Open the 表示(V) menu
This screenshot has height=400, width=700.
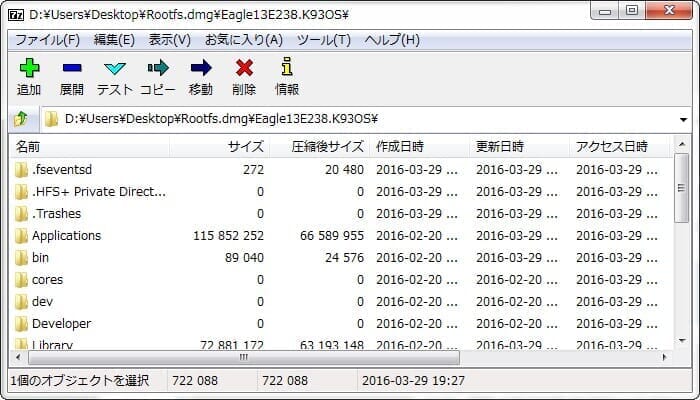(x=170, y=40)
